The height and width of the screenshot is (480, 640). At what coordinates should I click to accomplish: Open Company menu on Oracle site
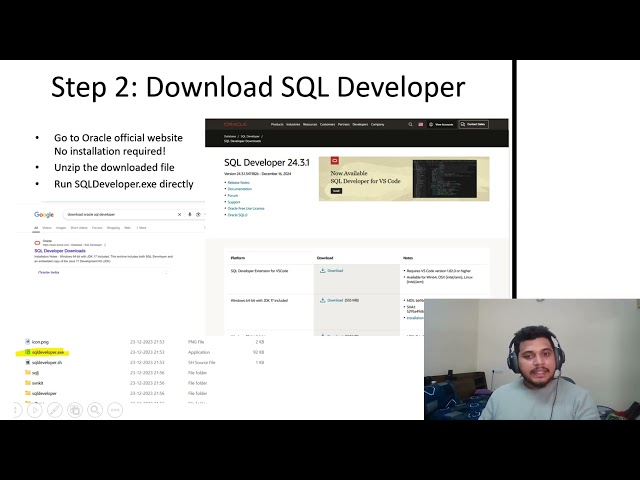[x=378, y=124]
